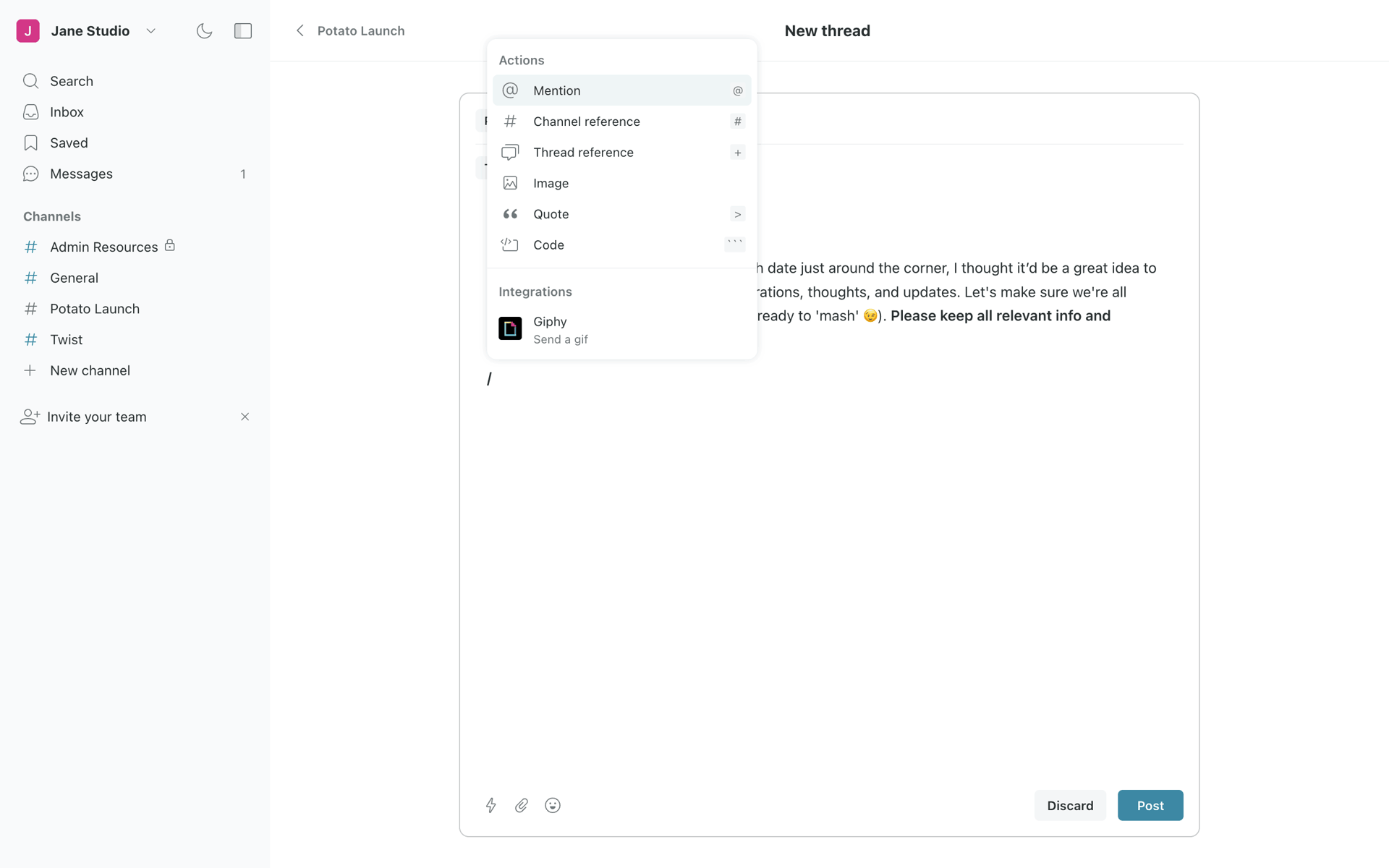
Task: Open Saved items
Action: tap(135, 143)
